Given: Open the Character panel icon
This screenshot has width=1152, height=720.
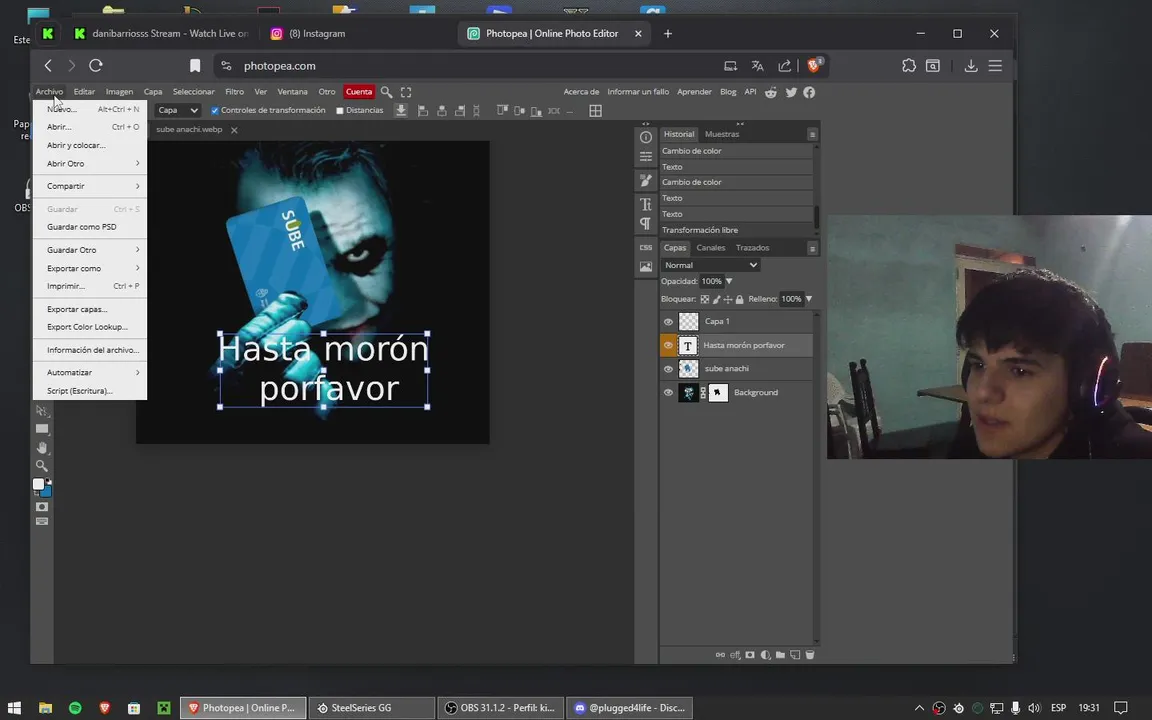Looking at the screenshot, I should tap(646, 204).
